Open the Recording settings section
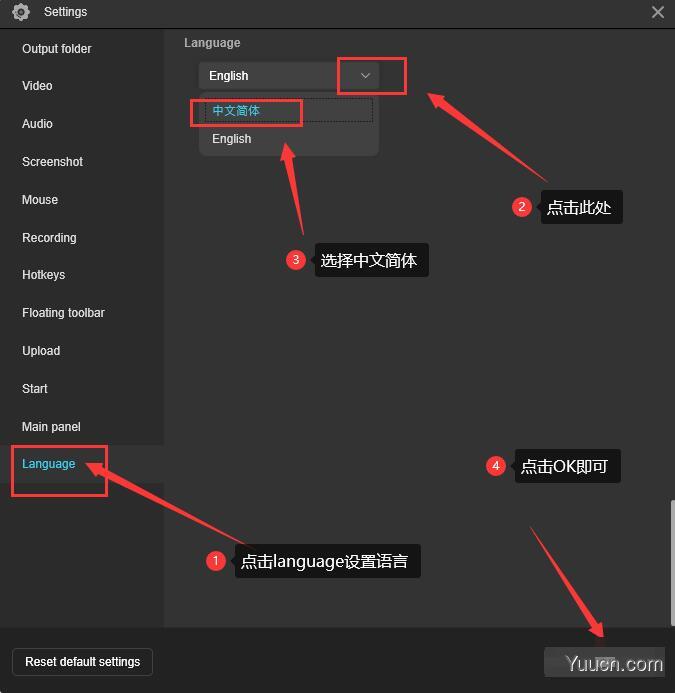 (49, 238)
